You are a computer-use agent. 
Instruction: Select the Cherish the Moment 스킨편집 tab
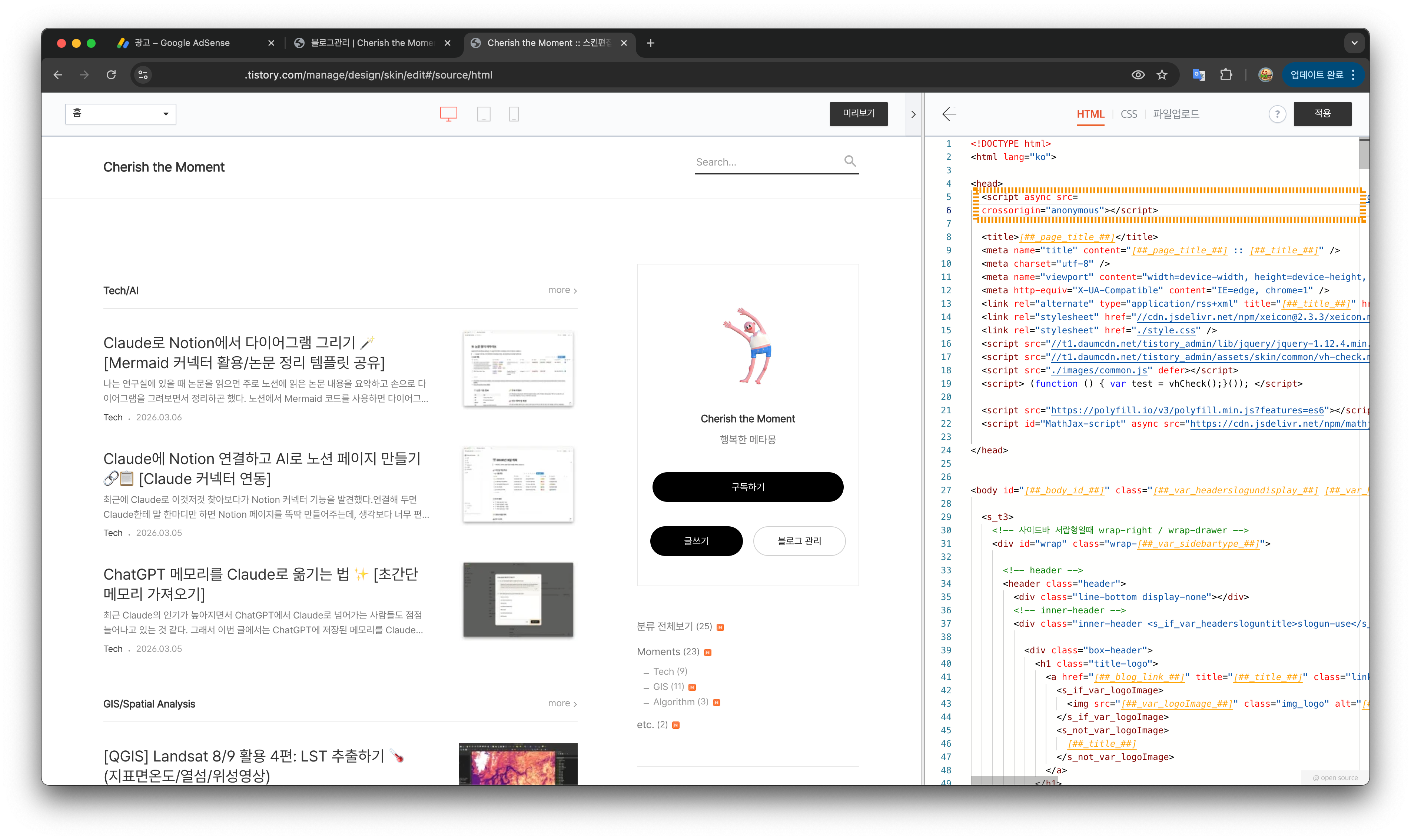pyautogui.click(x=549, y=43)
